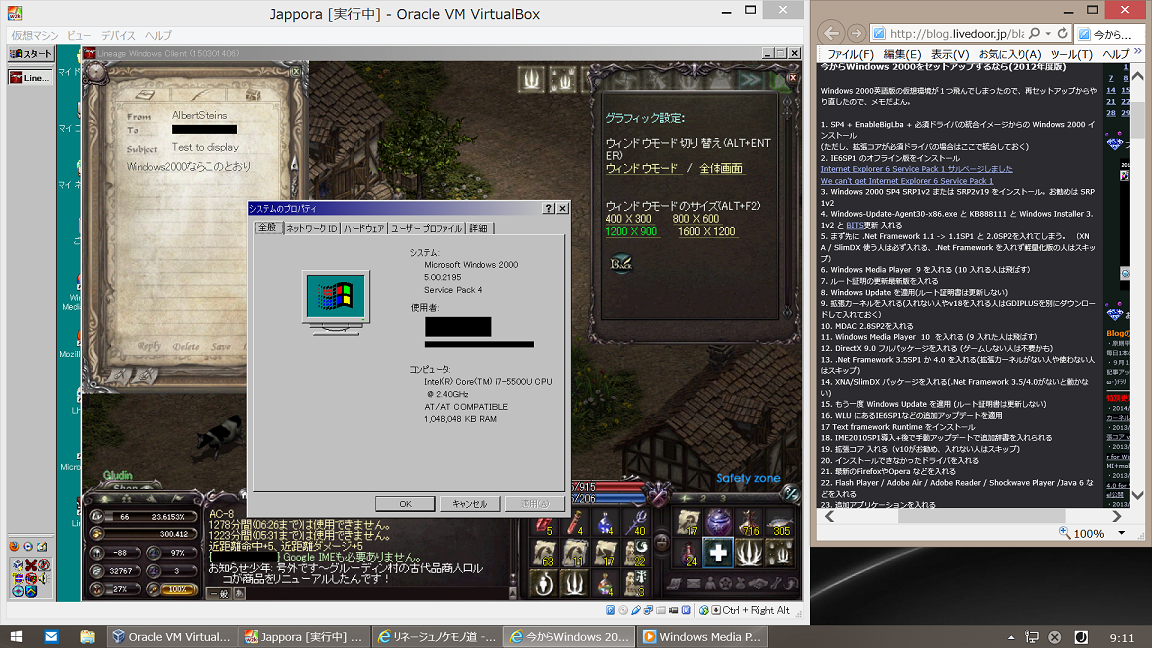The height and width of the screenshot is (648, 1152).
Task: Open ツール(T) menu in Internet Explorer
Action: click(x=1071, y=54)
